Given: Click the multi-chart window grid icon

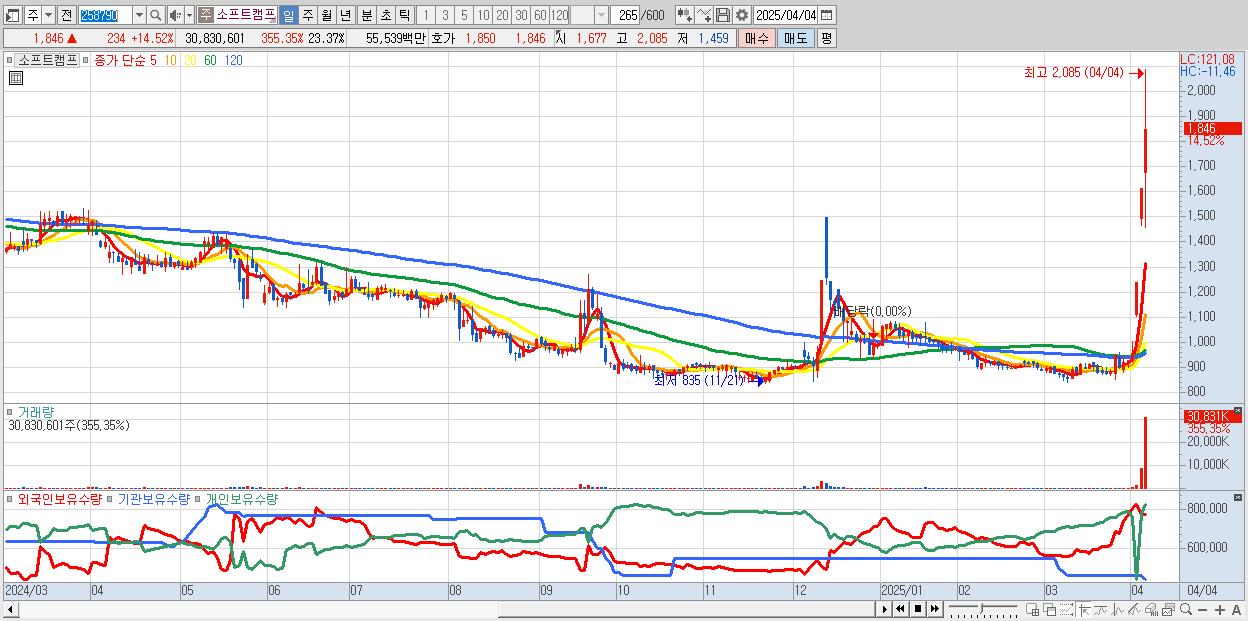Looking at the screenshot, I should [x=1033, y=609].
